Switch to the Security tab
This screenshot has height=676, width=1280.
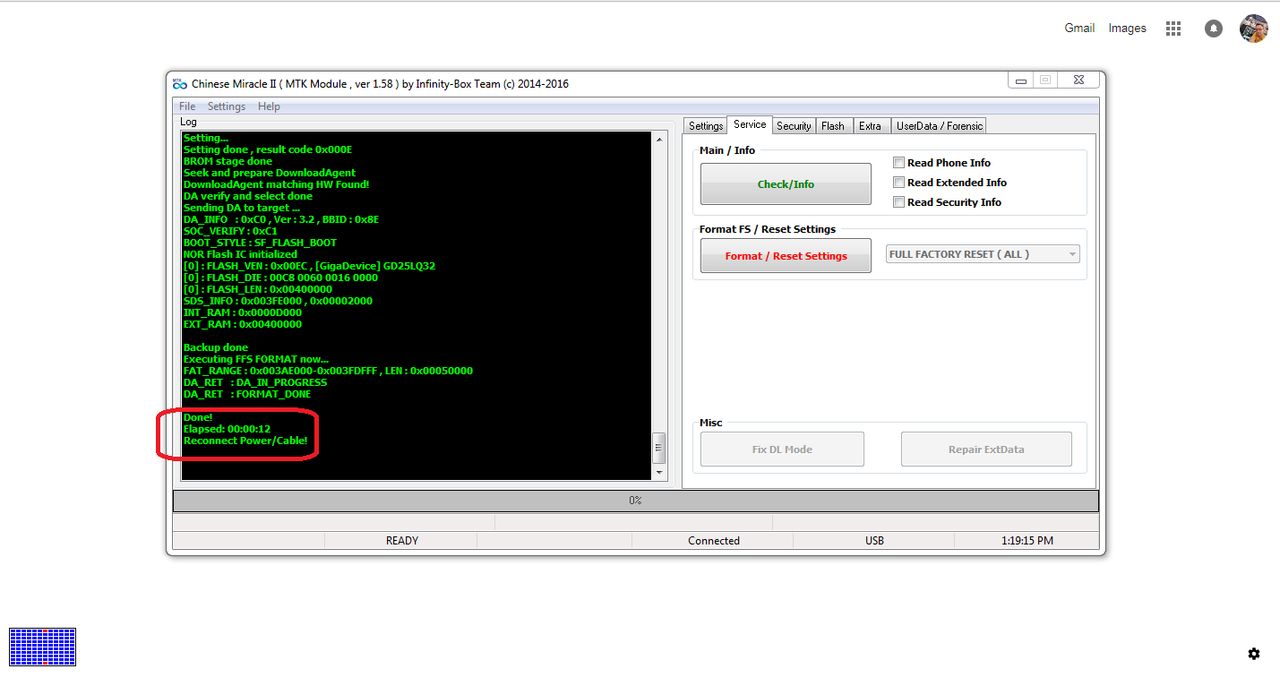[x=794, y=126]
